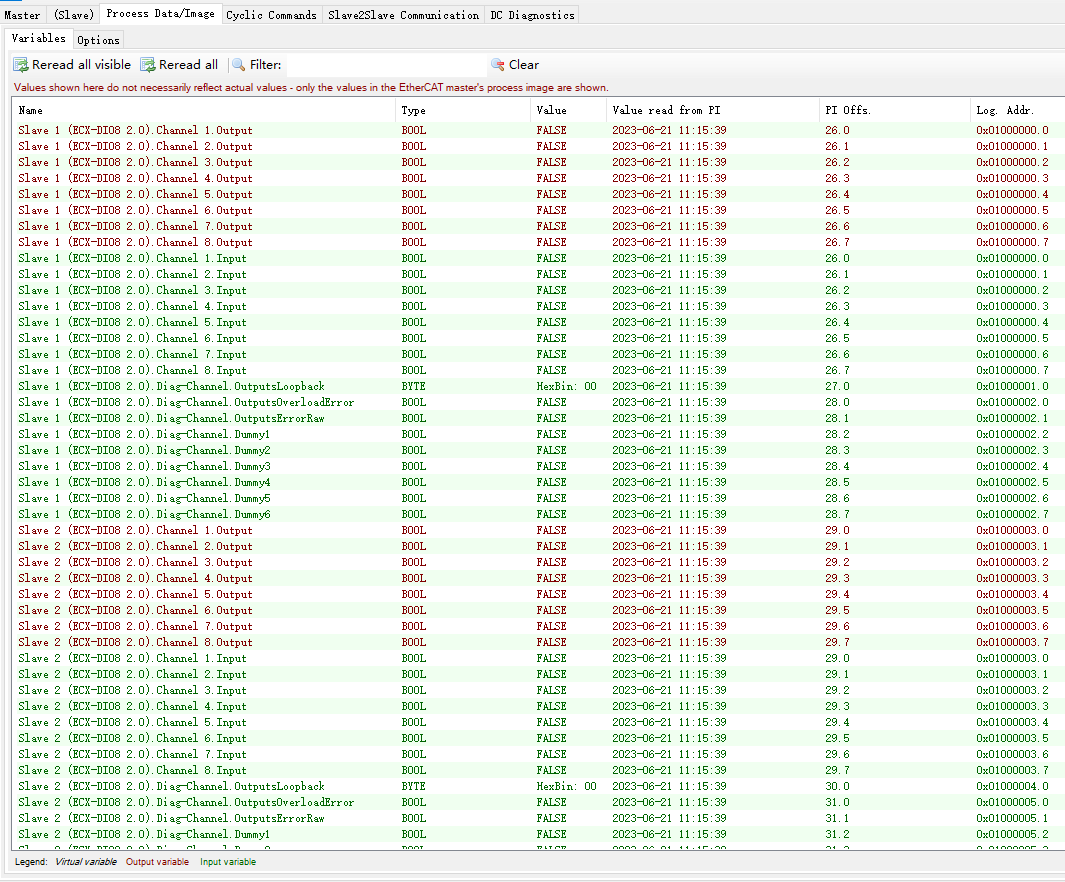This screenshot has height=882, width=1065.
Task: Switch to Slave2Slave Communication tab
Action: pyautogui.click(x=403, y=15)
